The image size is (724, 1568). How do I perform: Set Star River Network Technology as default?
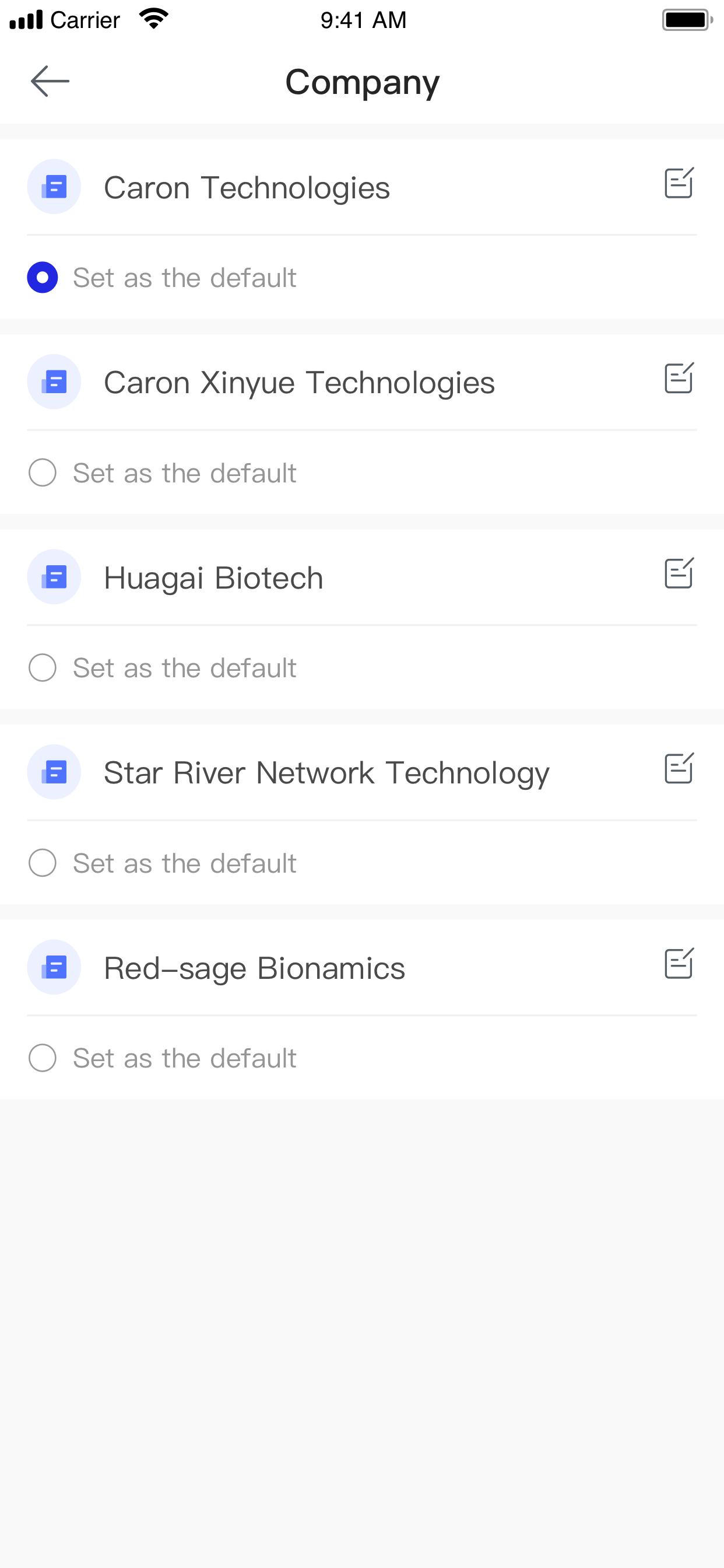pyautogui.click(x=43, y=863)
